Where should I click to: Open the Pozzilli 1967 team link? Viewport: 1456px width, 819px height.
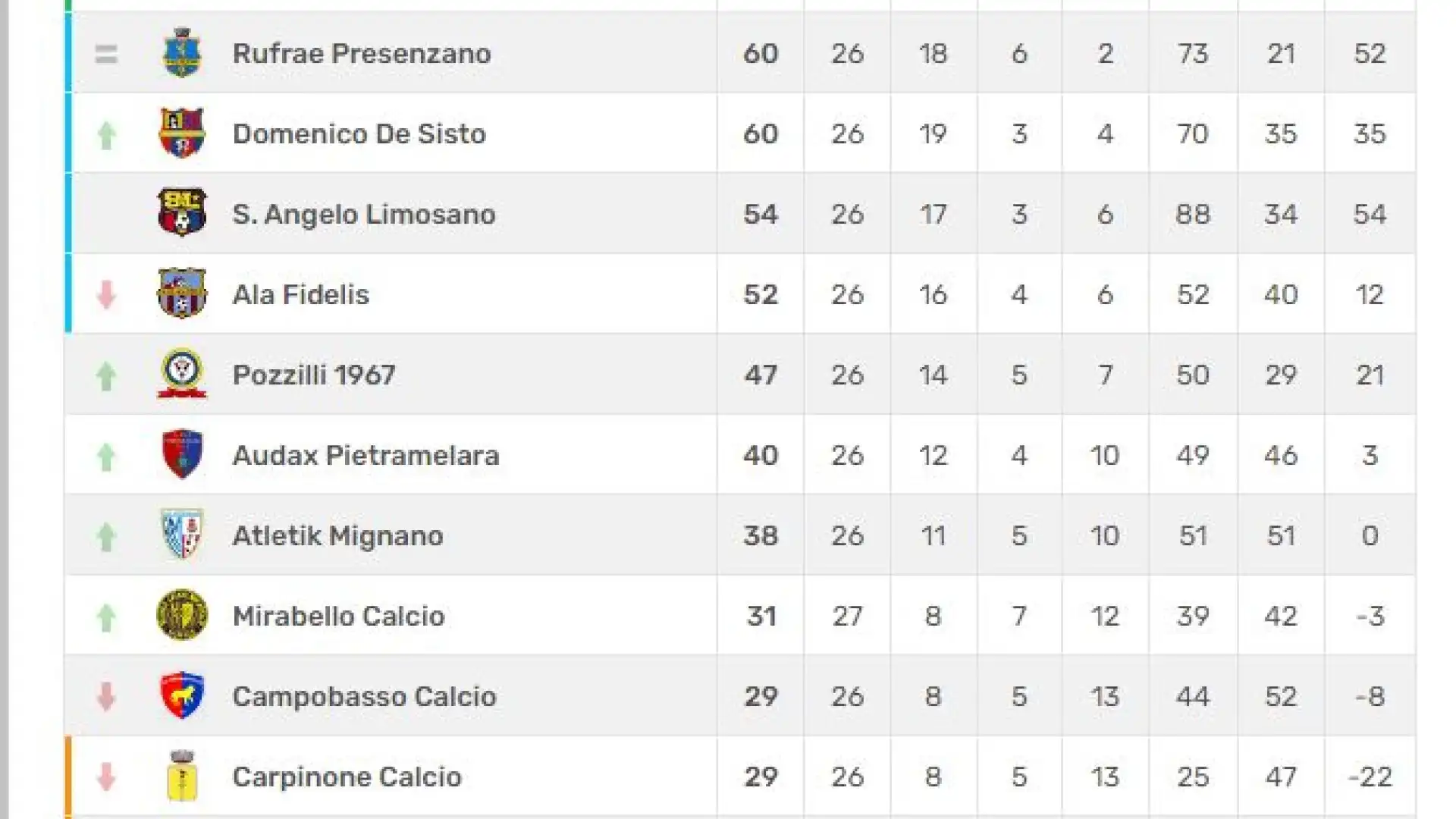[x=314, y=375]
